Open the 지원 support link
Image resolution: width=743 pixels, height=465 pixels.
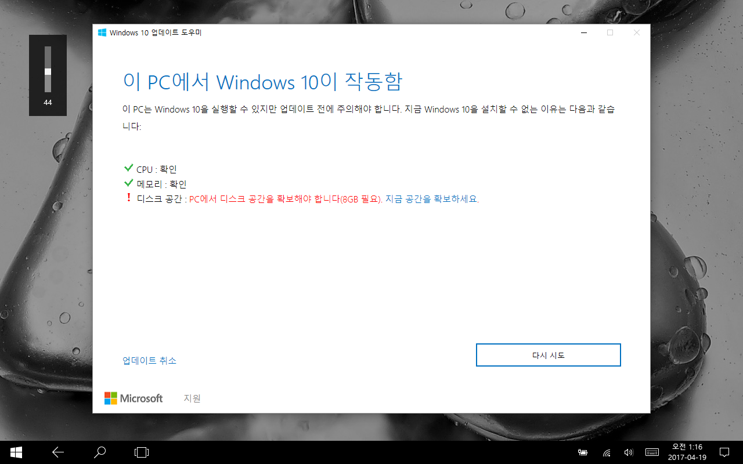[x=192, y=399]
